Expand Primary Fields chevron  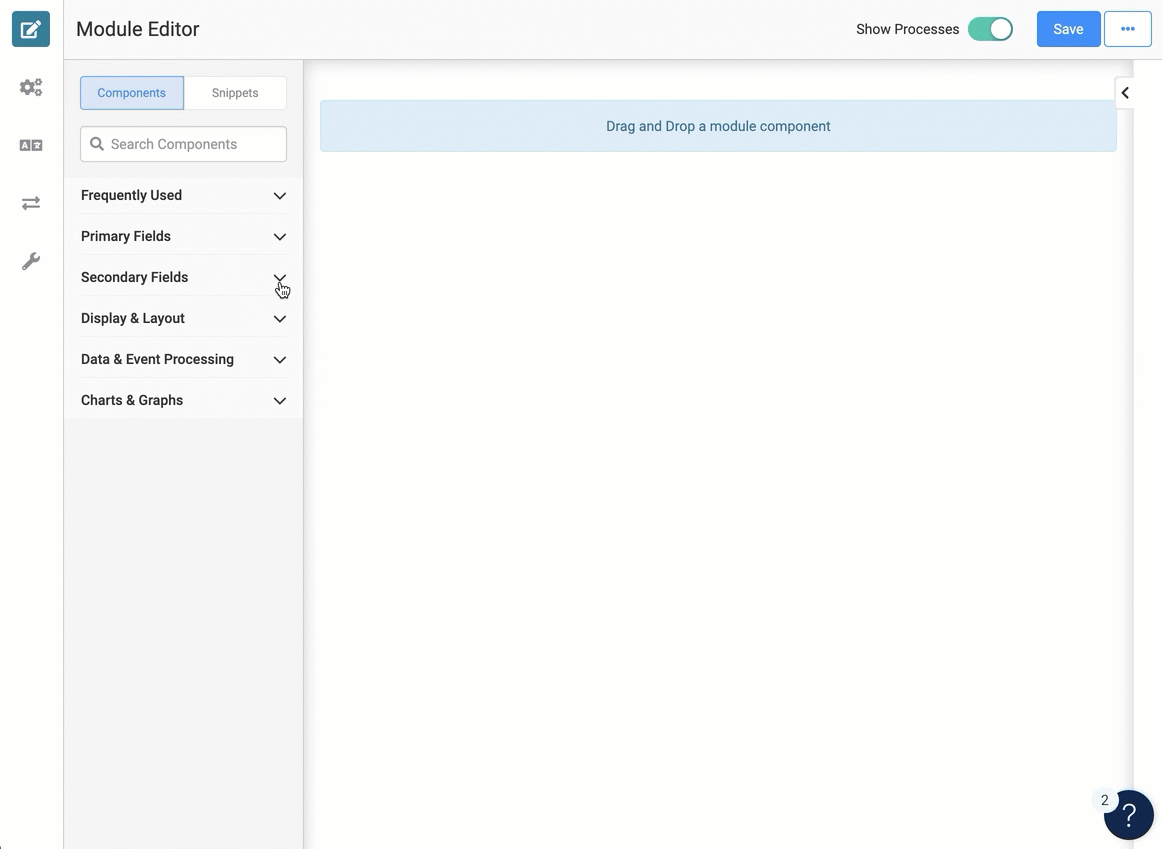click(279, 237)
